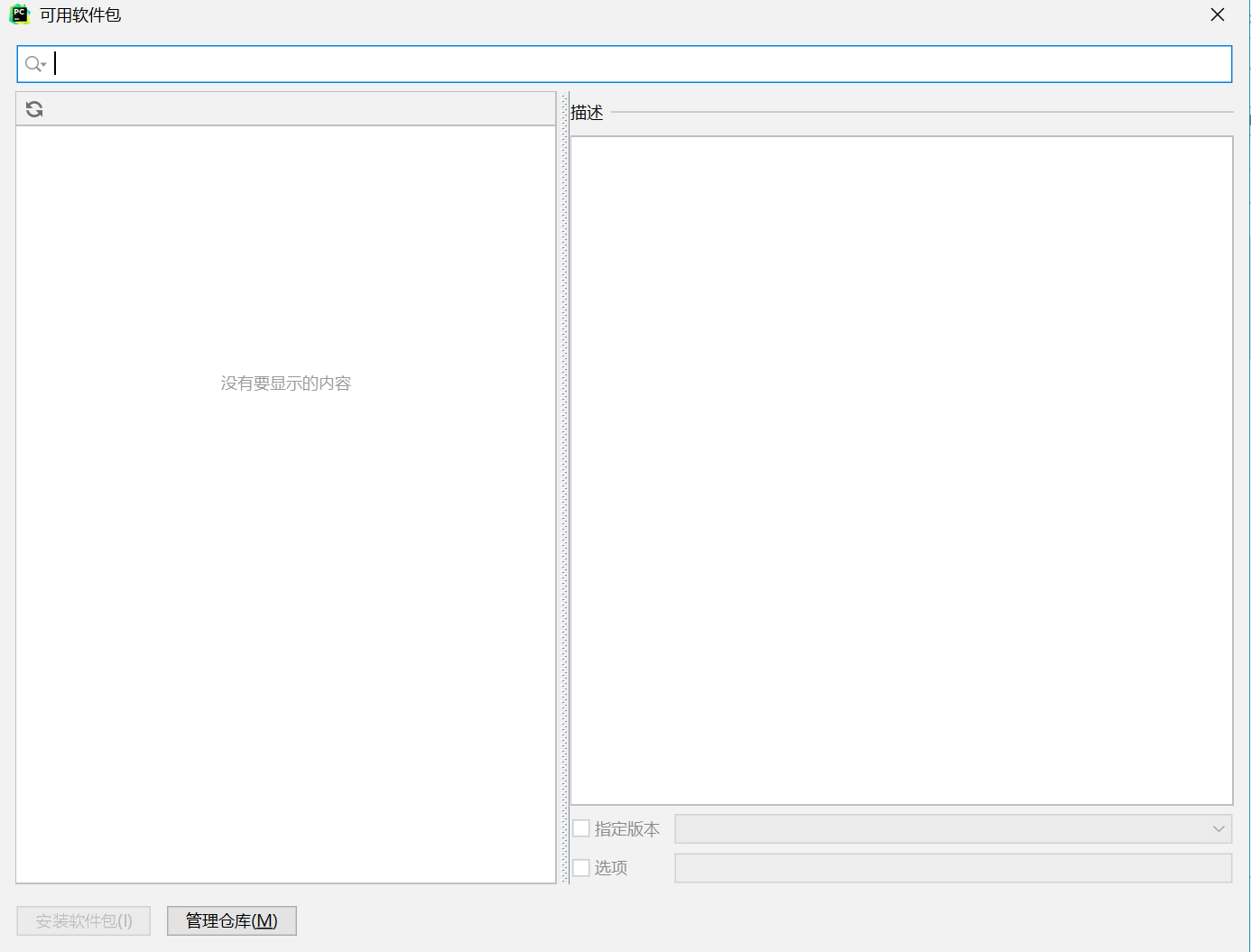Viewport: 1251px width, 952px height.
Task: Click the 管理仓库(M) button
Action: [232, 920]
